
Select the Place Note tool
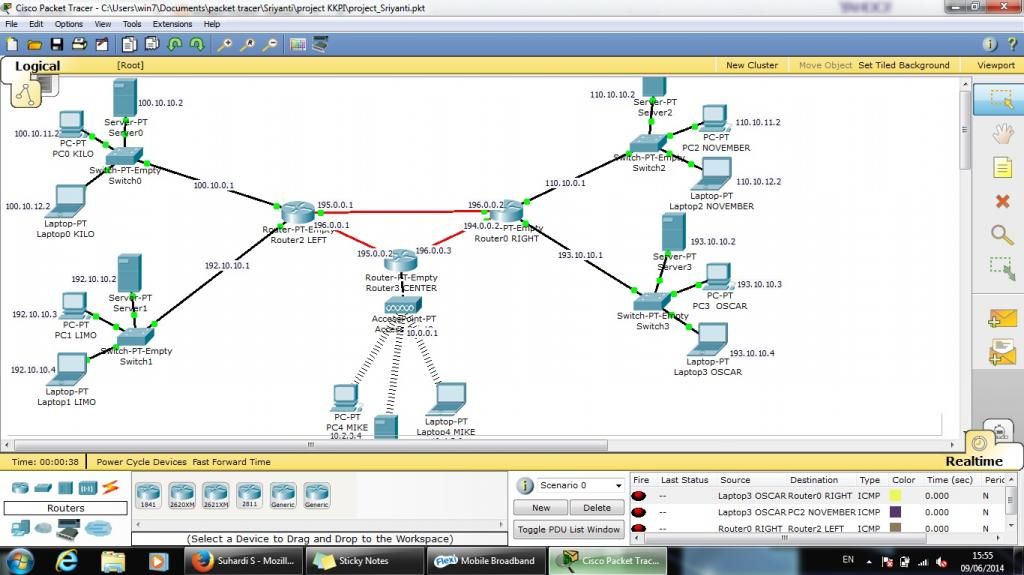tap(1001, 167)
